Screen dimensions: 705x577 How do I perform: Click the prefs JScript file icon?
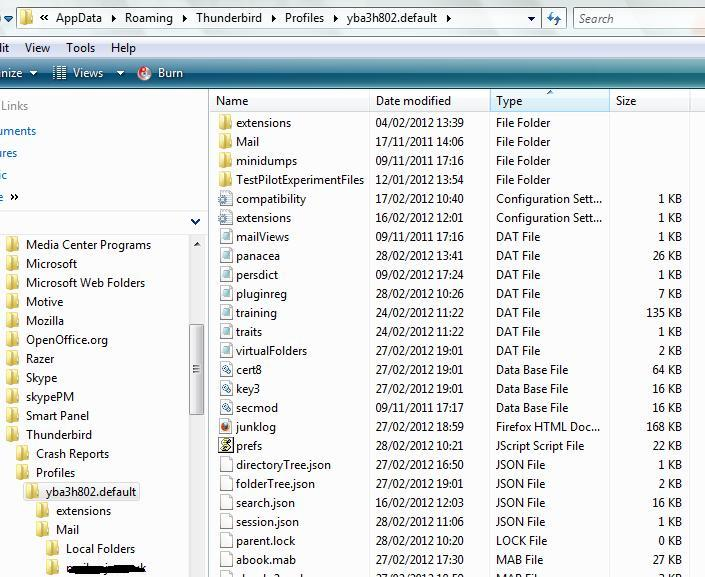(225, 445)
